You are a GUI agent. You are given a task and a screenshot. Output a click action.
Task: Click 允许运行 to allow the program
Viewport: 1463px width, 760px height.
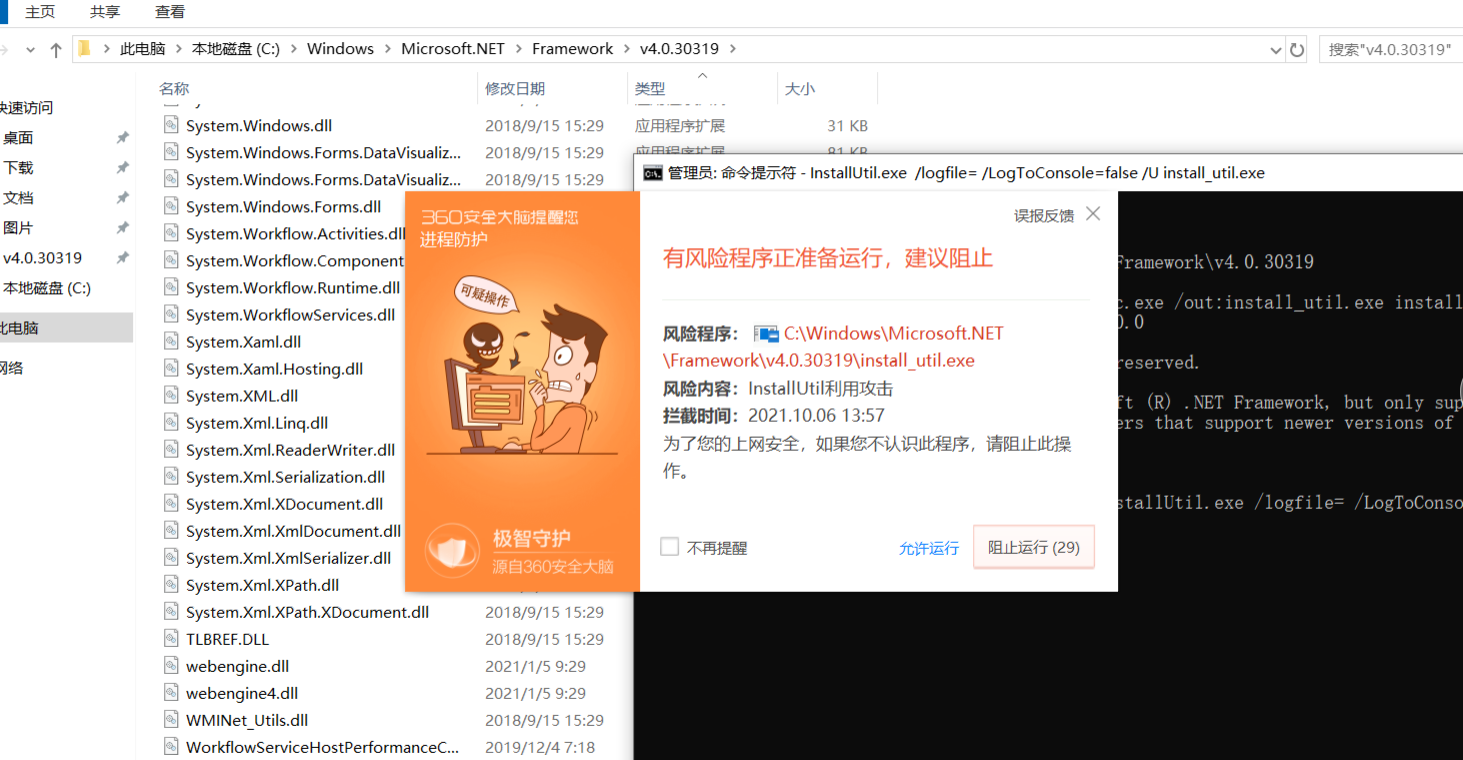(x=929, y=548)
